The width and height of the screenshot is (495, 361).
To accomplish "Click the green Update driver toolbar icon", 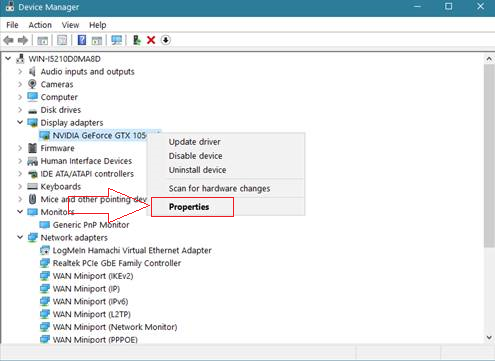I will (x=137, y=40).
